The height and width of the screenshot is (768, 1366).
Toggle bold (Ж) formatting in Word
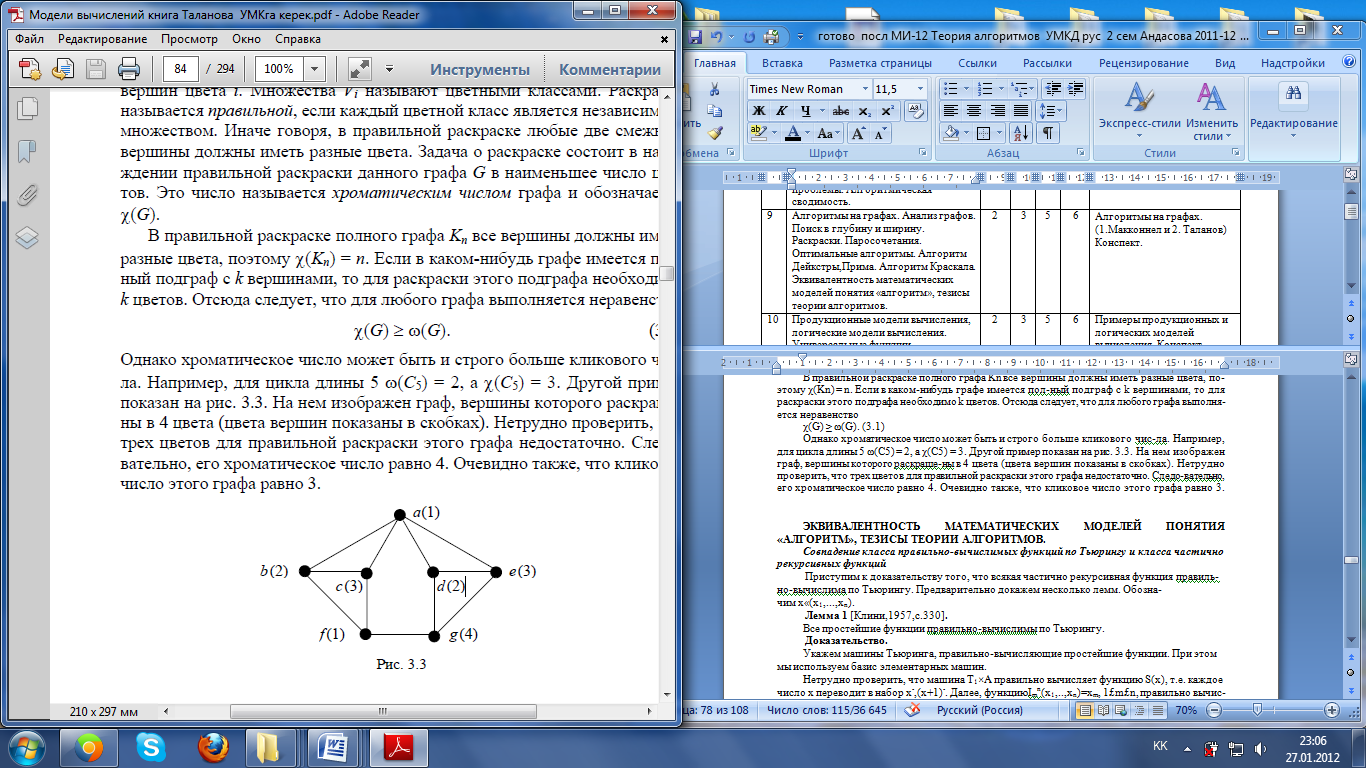click(x=759, y=110)
